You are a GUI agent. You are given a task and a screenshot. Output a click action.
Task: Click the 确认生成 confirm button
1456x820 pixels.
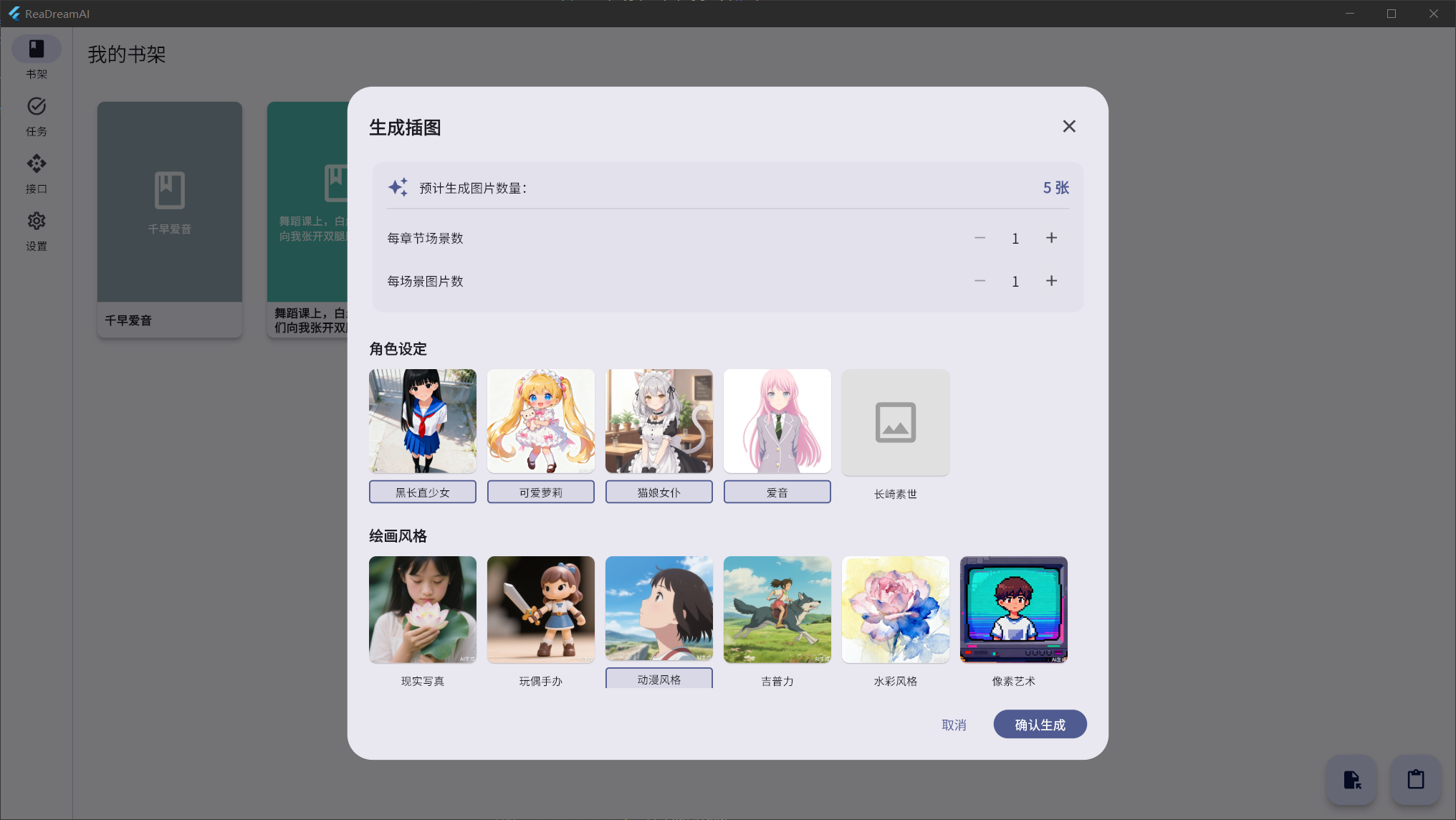(x=1040, y=725)
